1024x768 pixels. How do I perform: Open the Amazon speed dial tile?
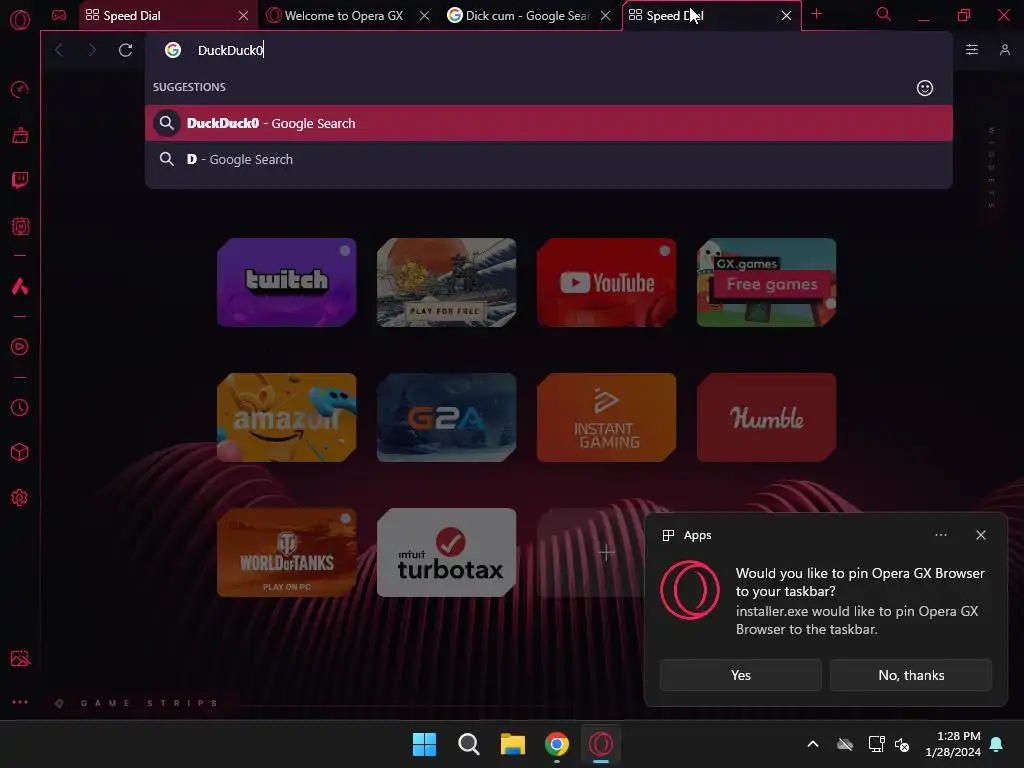287,417
